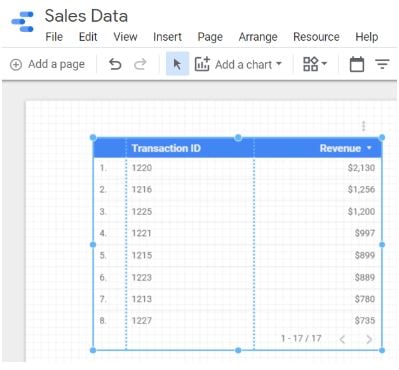399x370 pixels.
Task: Rename the Sales Data report title
Action: point(86,16)
